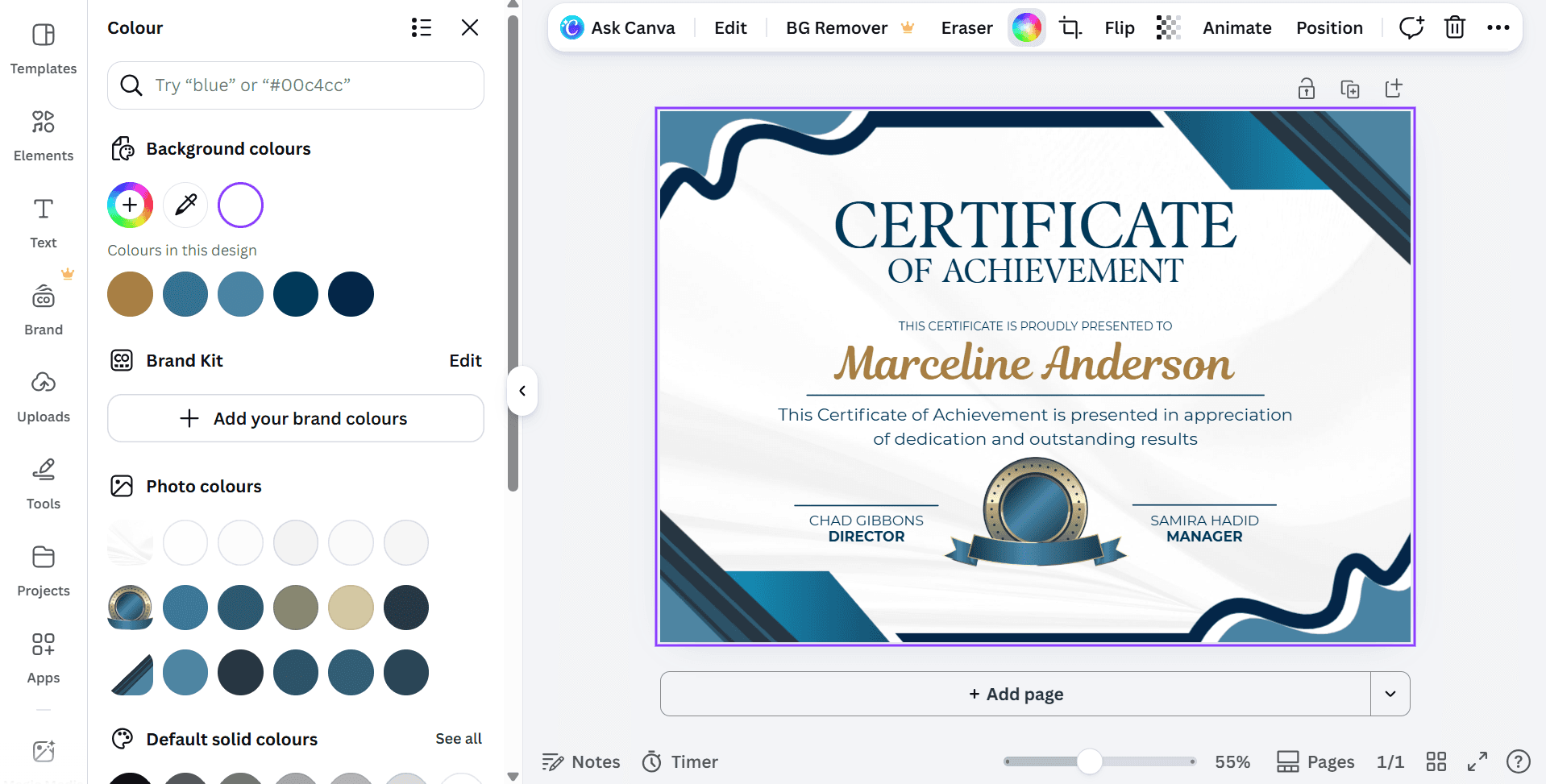Viewport: 1546px width, 784px height.
Task: Click the colour wheel toolbar icon
Action: (x=1027, y=28)
